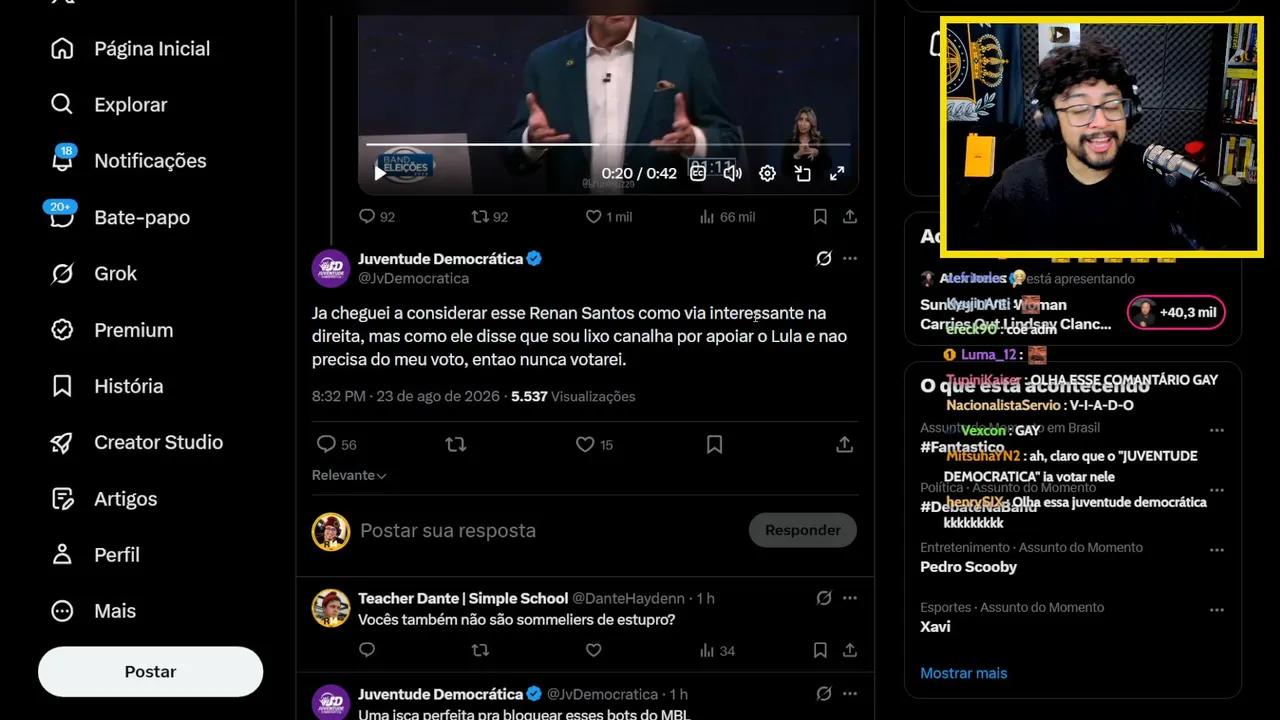Like the main tweet with 15 likes
The height and width of the screenshot is (720, 1280).
[594, 445]
